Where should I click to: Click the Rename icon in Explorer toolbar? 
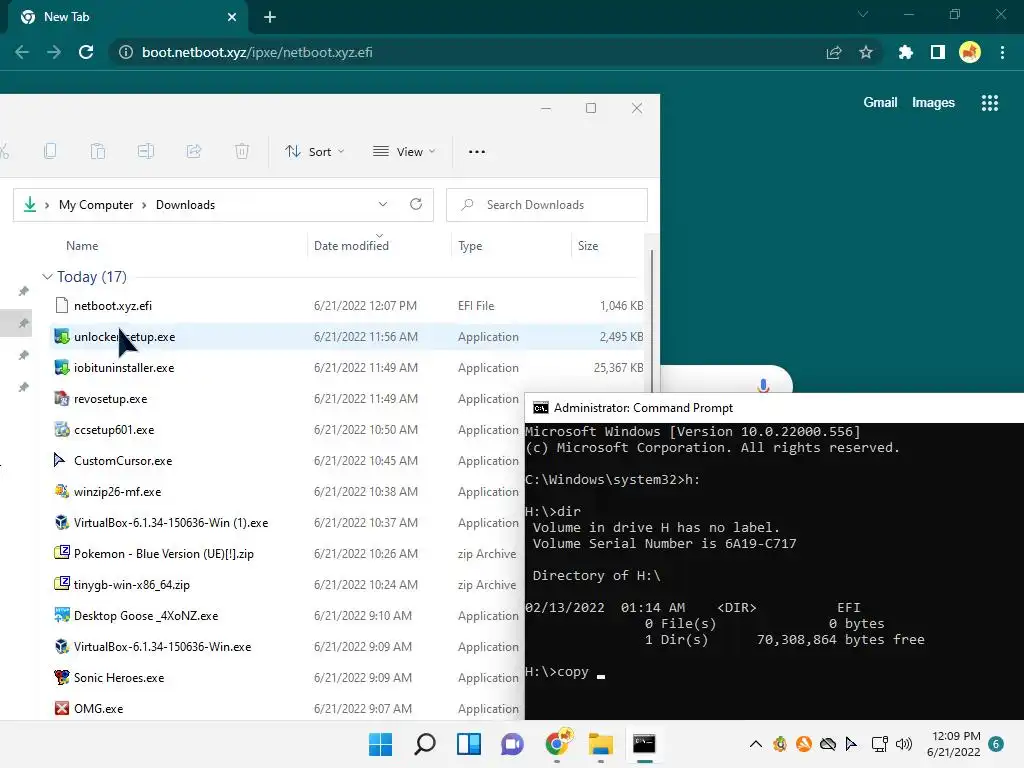click(146, 152)
